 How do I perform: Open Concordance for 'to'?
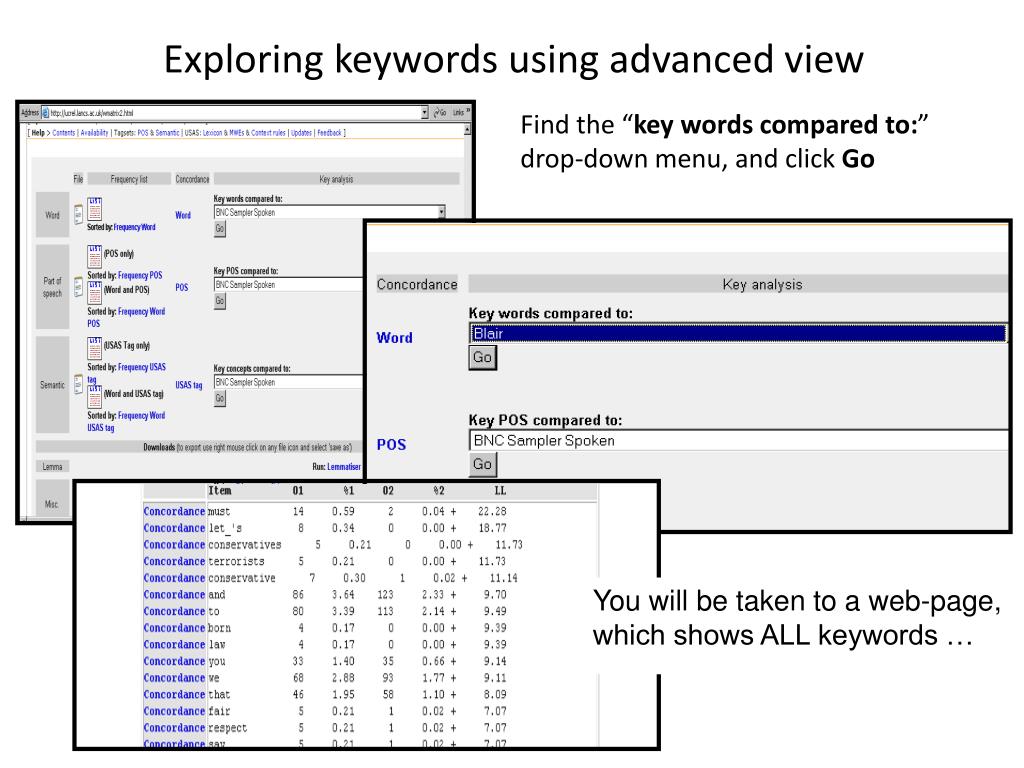point(174,611)
